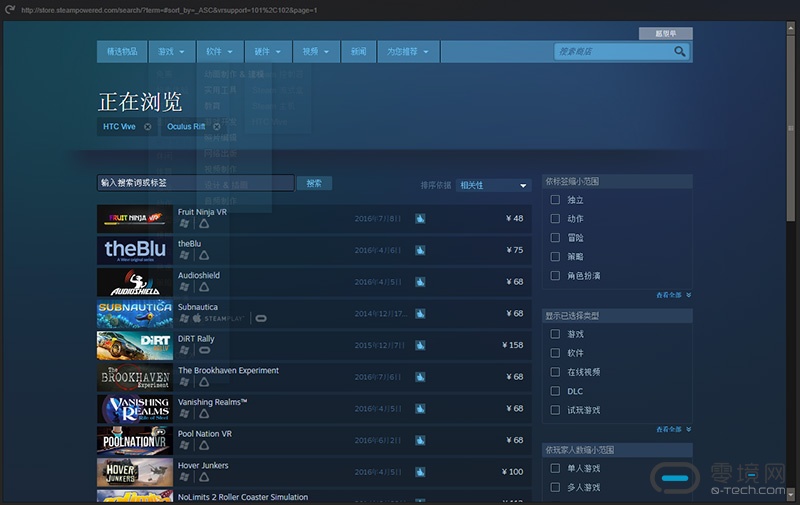Enable the DLC type filter checkbox
Screen dimensions: 800x505
pos(555,391)
